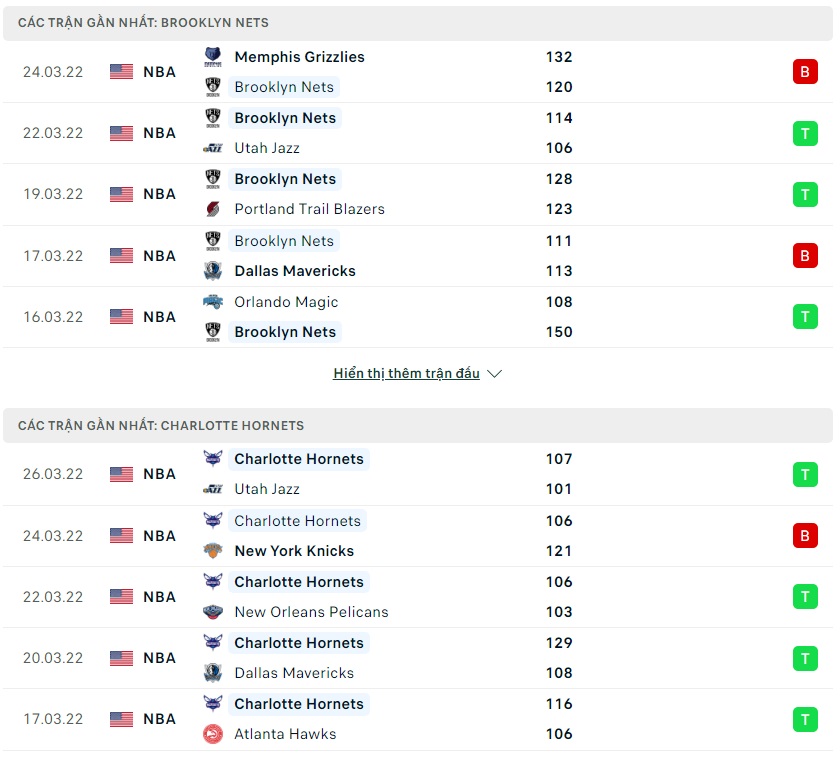The height and width of the screenshot is (757, 840).
Task: Click the green T badge for 16.03.22 Magic game
Action: [805, 317]
